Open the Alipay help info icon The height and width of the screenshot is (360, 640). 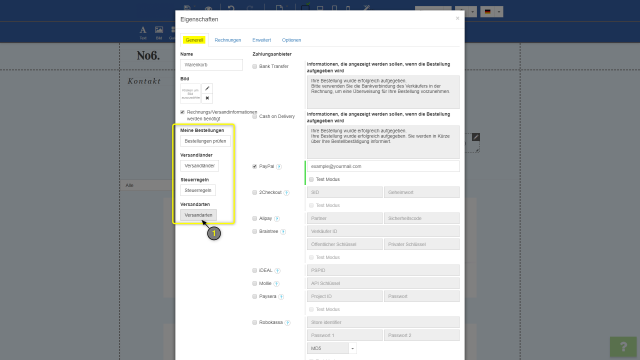coord(277,219)
